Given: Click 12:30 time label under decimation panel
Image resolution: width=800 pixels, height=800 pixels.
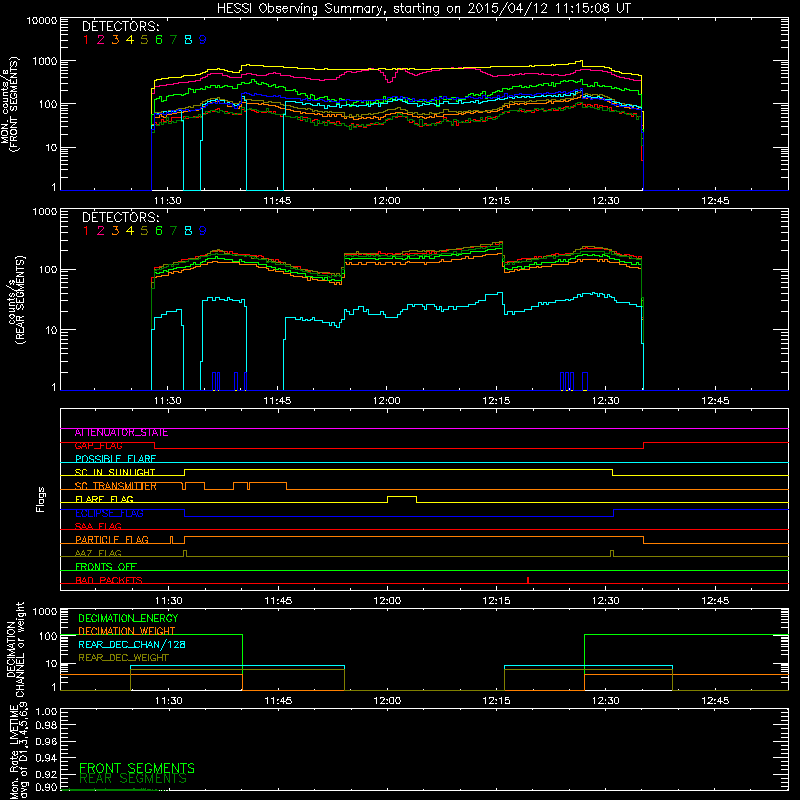Looking at the screenshot, I should coord(606,701).
